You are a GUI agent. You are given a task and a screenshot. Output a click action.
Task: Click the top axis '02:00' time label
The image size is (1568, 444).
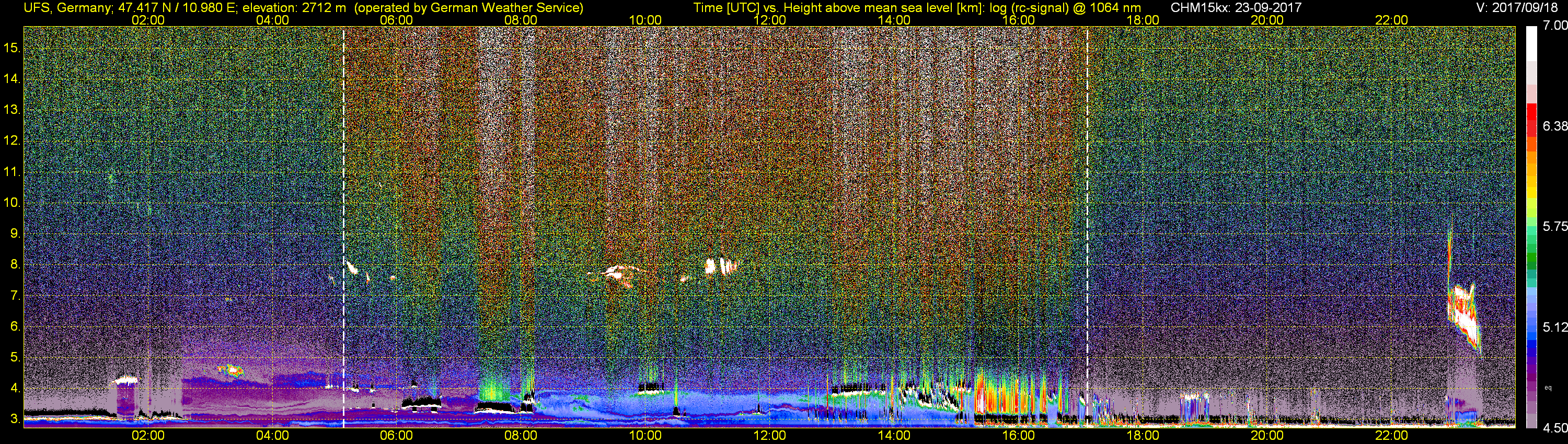[148, 20]
